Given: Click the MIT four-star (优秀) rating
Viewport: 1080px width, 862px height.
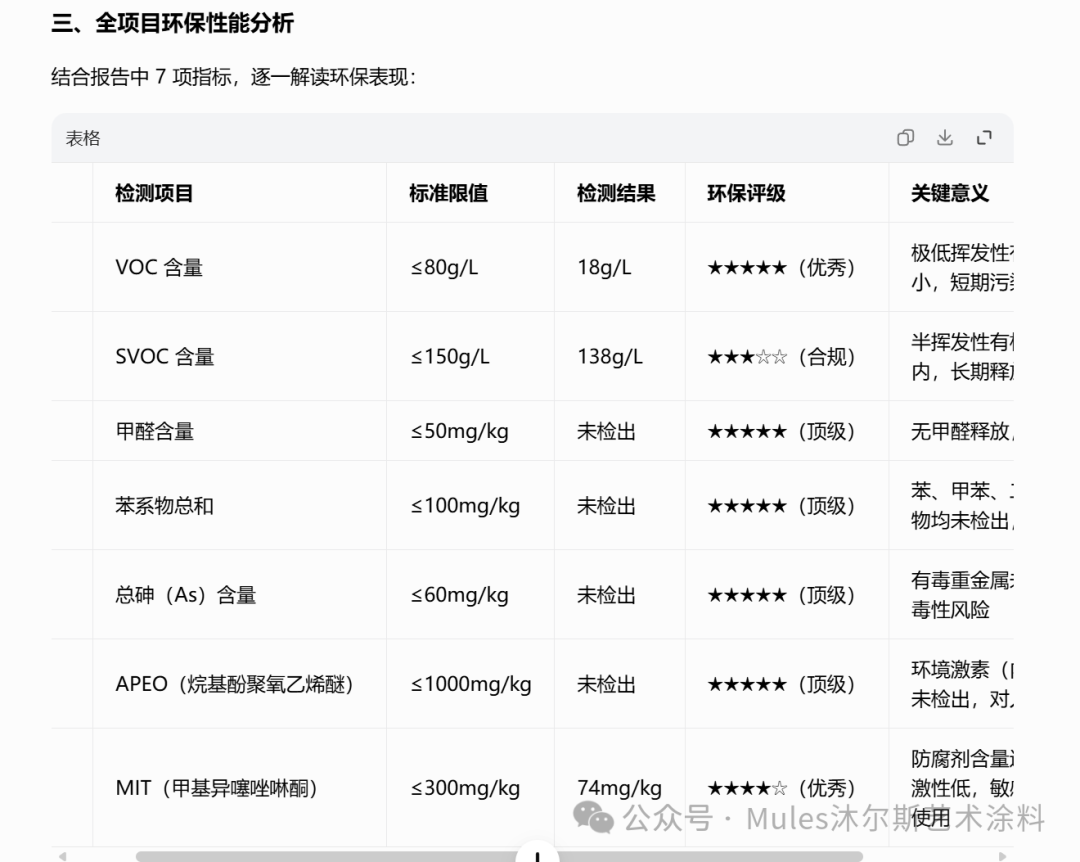Looking at the screenshot, I should pyautogui.click(x=781, y=788).
